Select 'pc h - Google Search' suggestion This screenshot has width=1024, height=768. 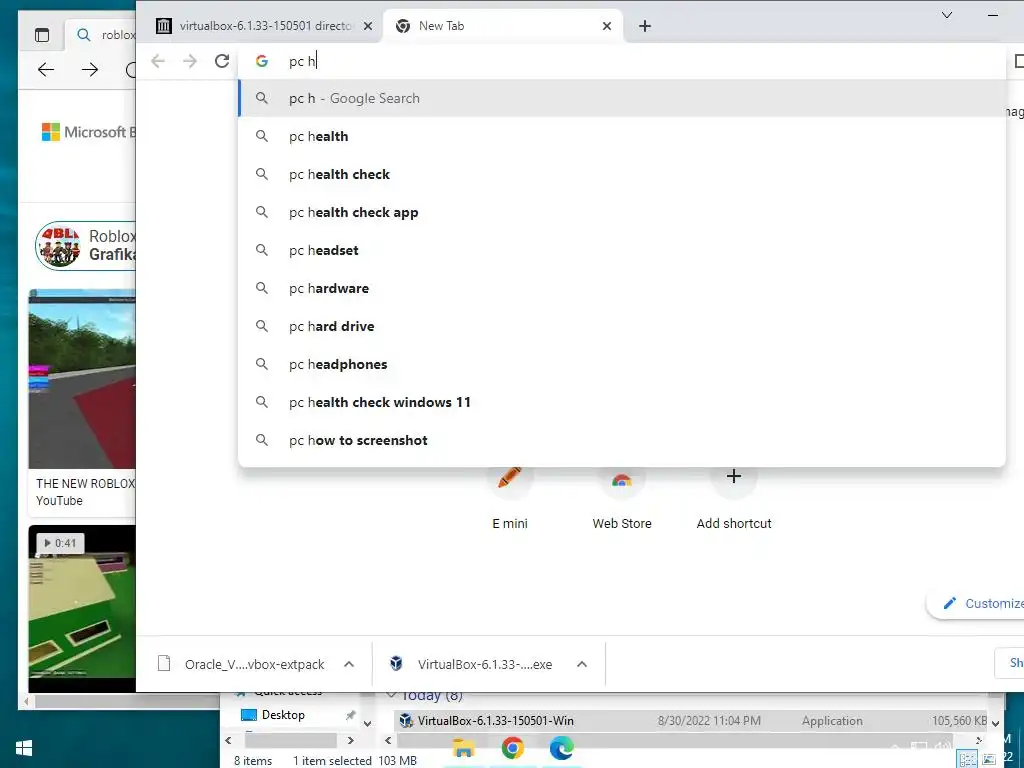[x=622, y=99]
